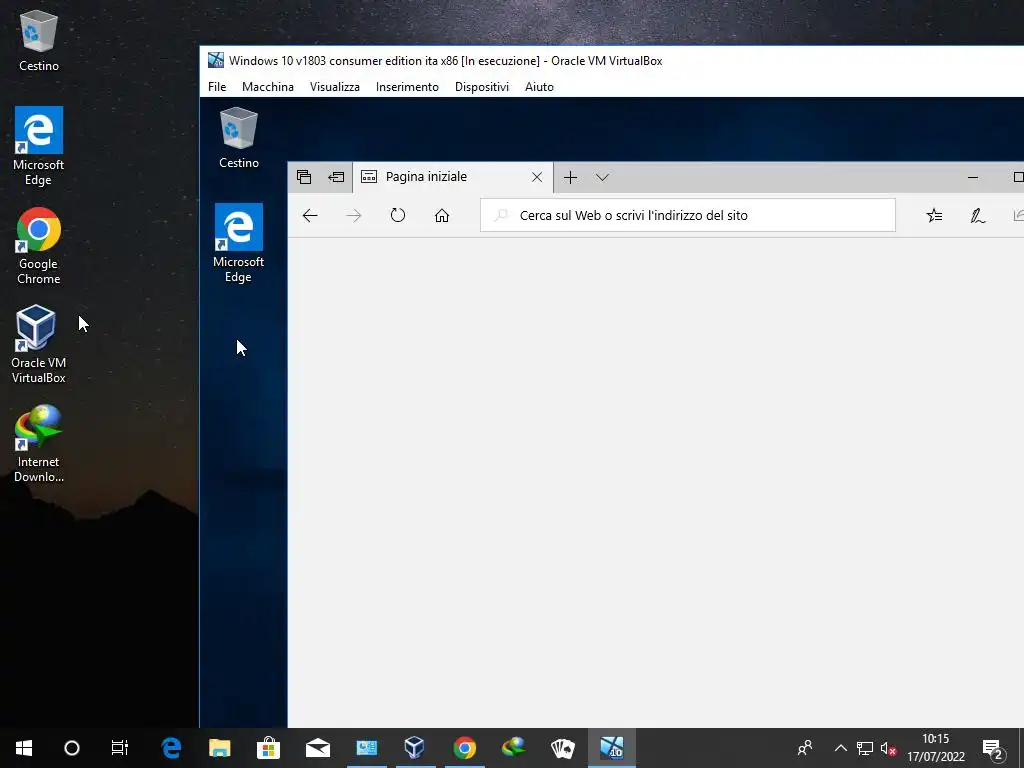Open the blue panel app on taskbar
This screenshot has height=768, width=1024.
[x=366, y=748]
